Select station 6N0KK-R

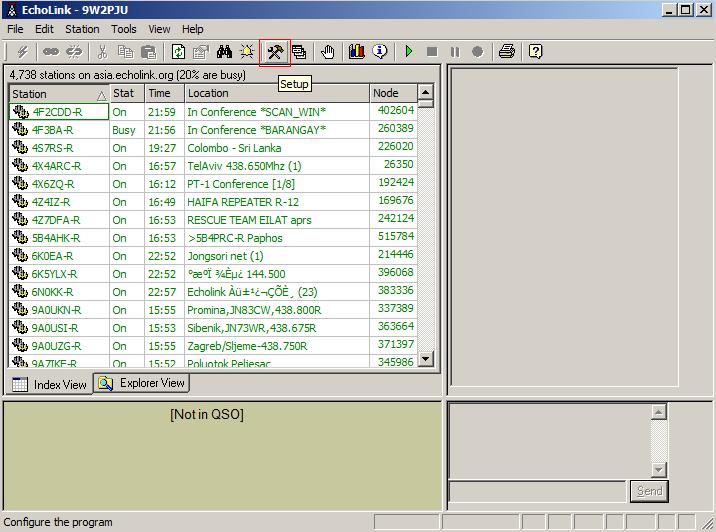point(52,292)
